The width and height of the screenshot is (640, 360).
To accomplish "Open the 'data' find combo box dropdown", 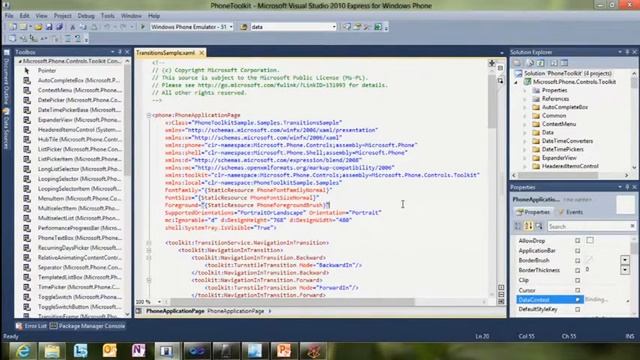I will click(334, 27).
